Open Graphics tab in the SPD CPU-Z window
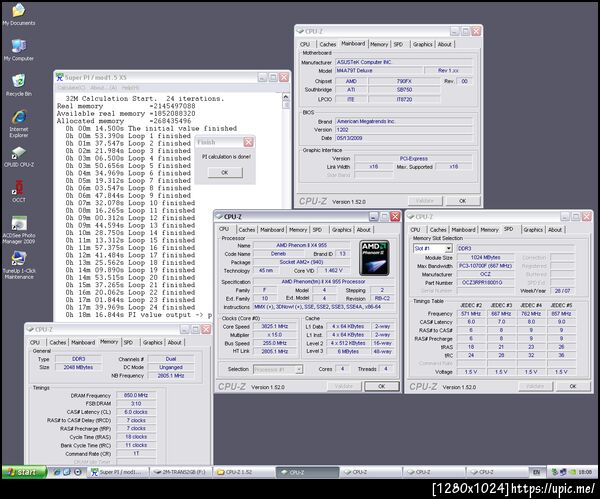The image size is (600, 499). 533,230
